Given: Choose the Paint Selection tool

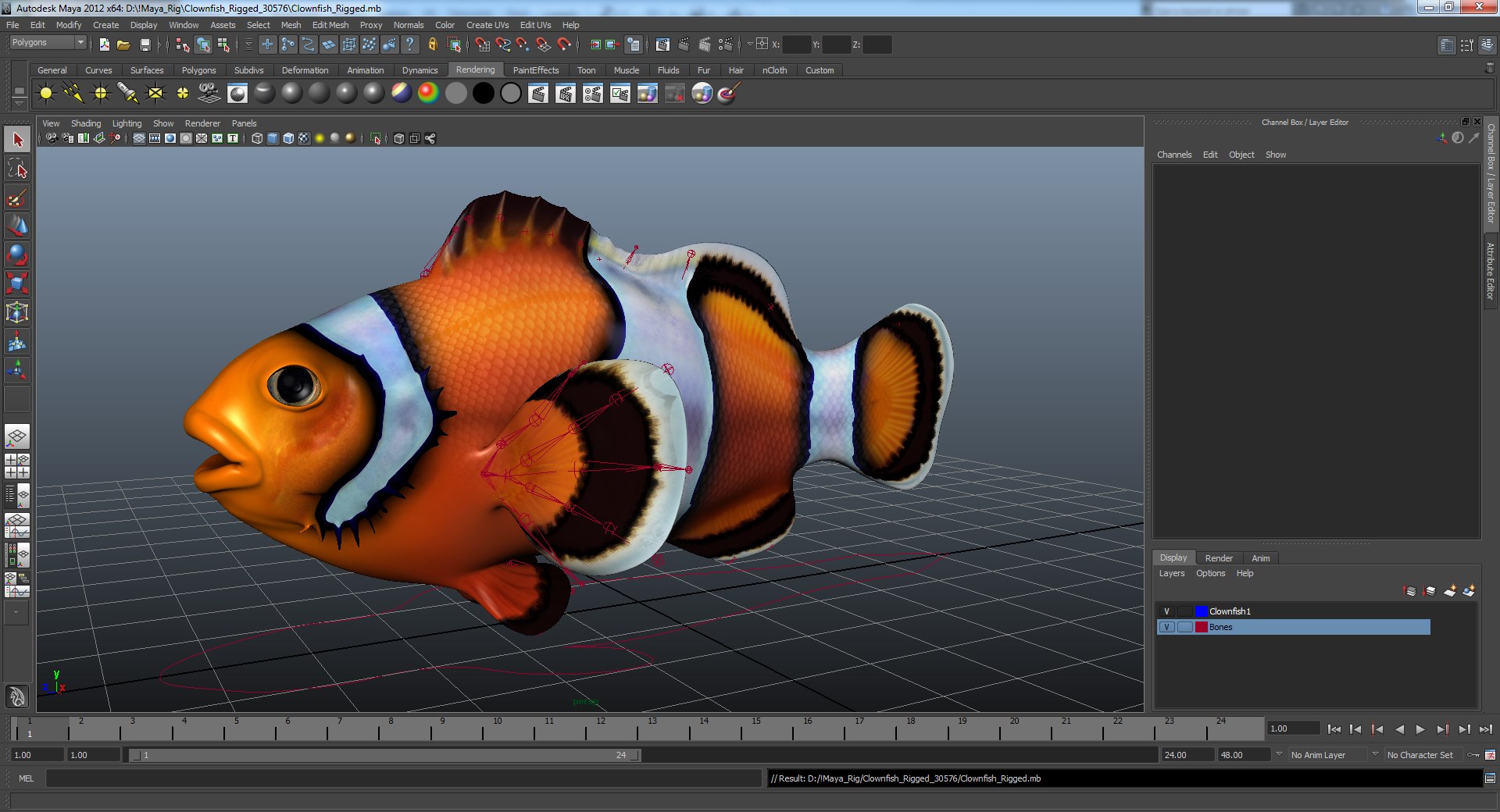Looking at the screenshot, I should 17,198.
